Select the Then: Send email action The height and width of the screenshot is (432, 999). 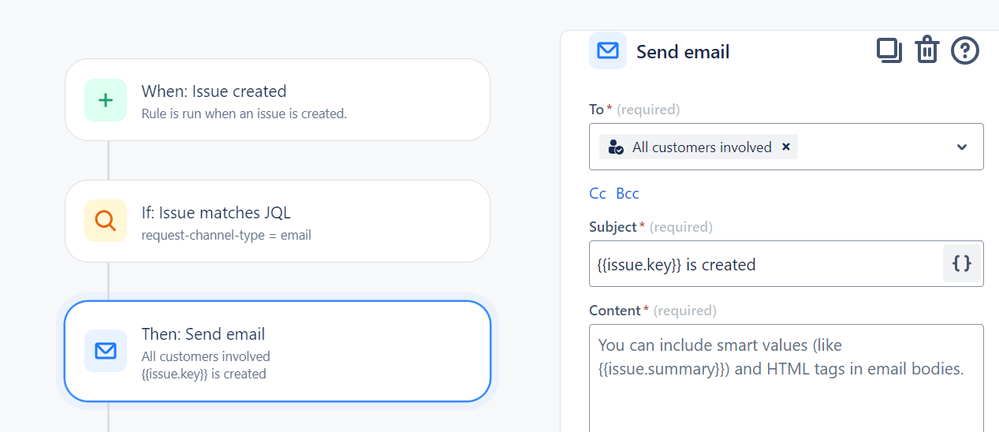278,351
